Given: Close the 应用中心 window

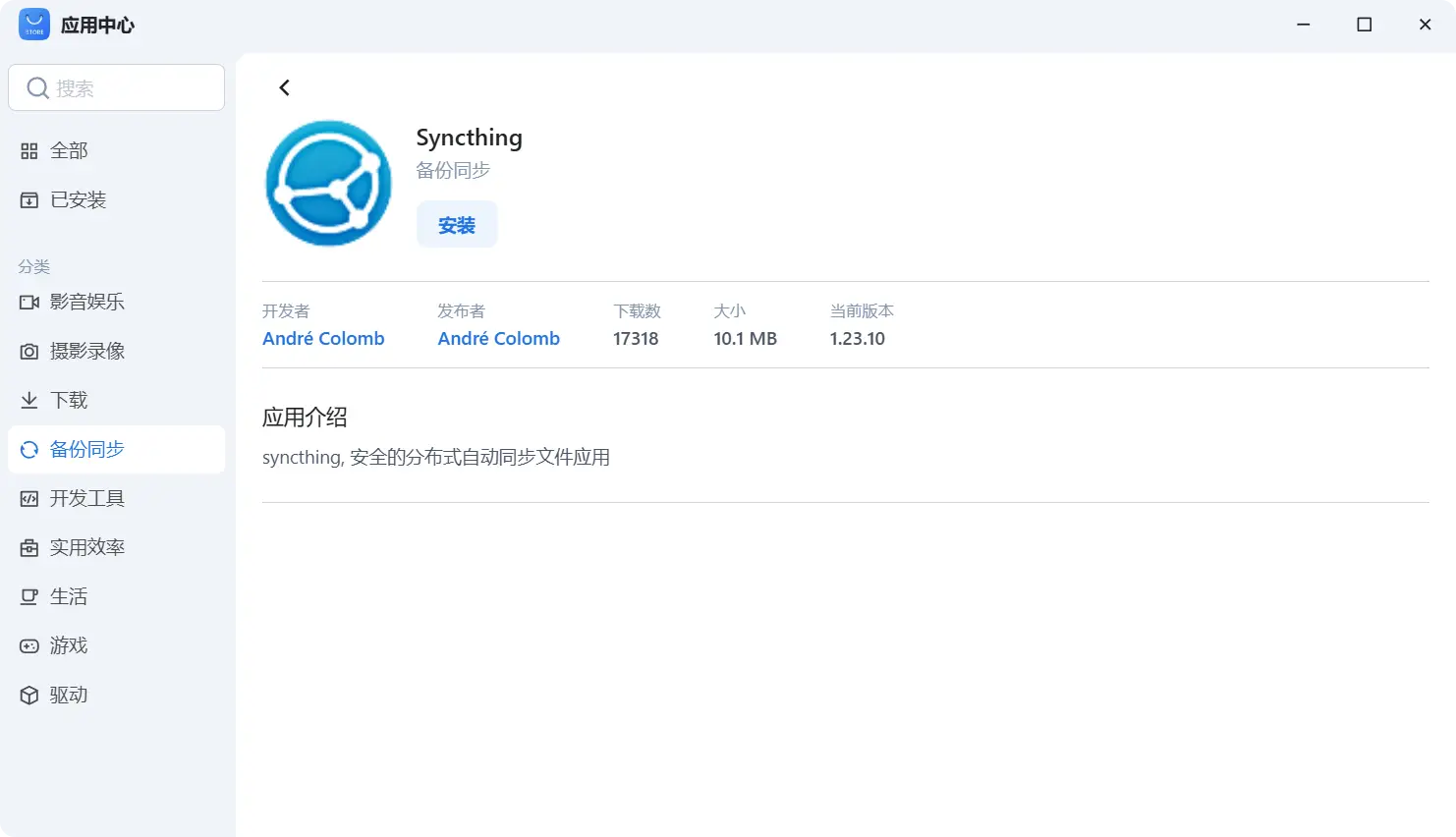Looking at the screenshot, I should click(x=1426, y=25).
